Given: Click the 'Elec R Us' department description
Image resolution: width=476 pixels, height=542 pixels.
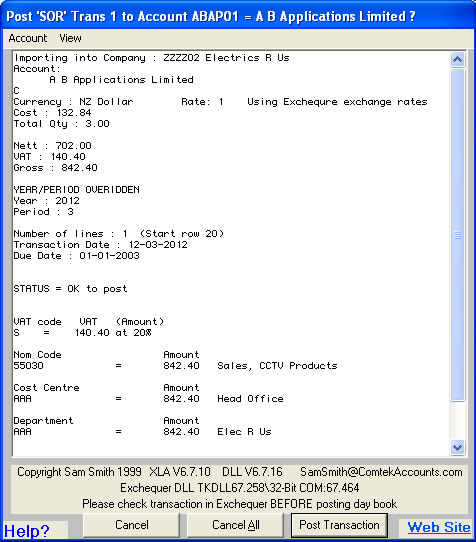Looking at the screenshot, I should [244, 432].
